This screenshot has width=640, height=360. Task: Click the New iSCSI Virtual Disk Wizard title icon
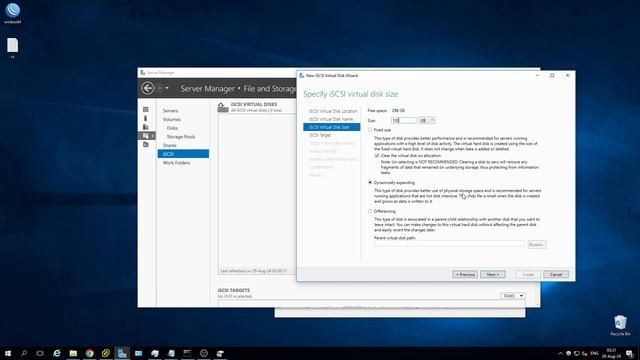302,76
